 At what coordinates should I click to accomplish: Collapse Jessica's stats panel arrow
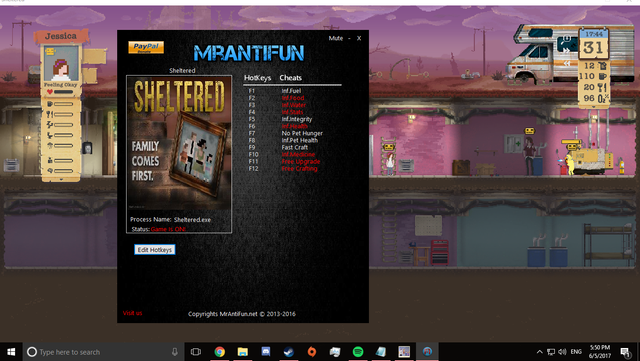point(61,179)
